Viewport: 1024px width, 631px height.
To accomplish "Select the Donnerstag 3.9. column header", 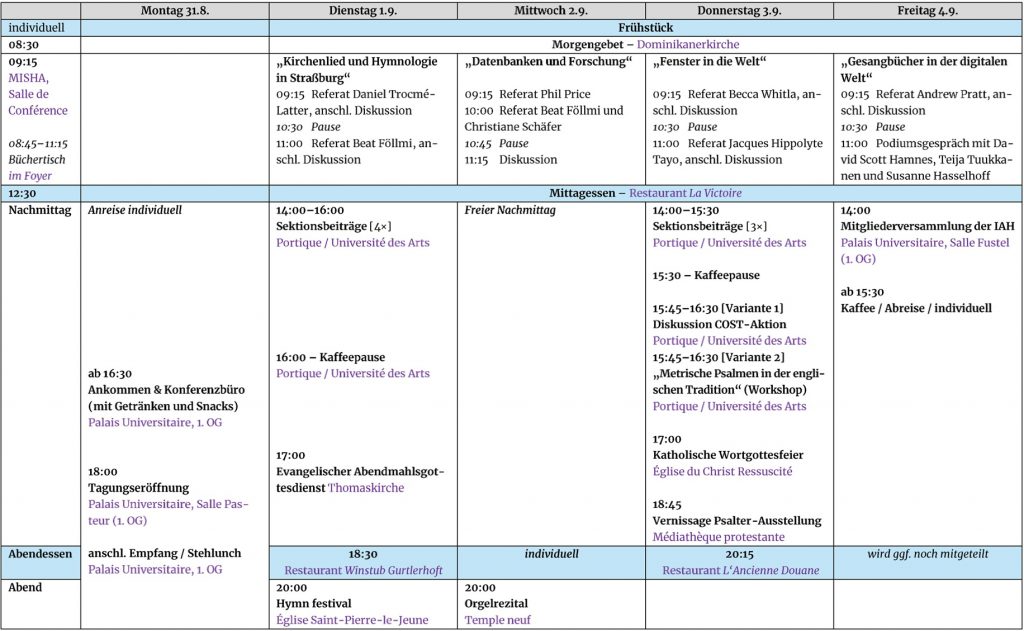I will (739, 10).
